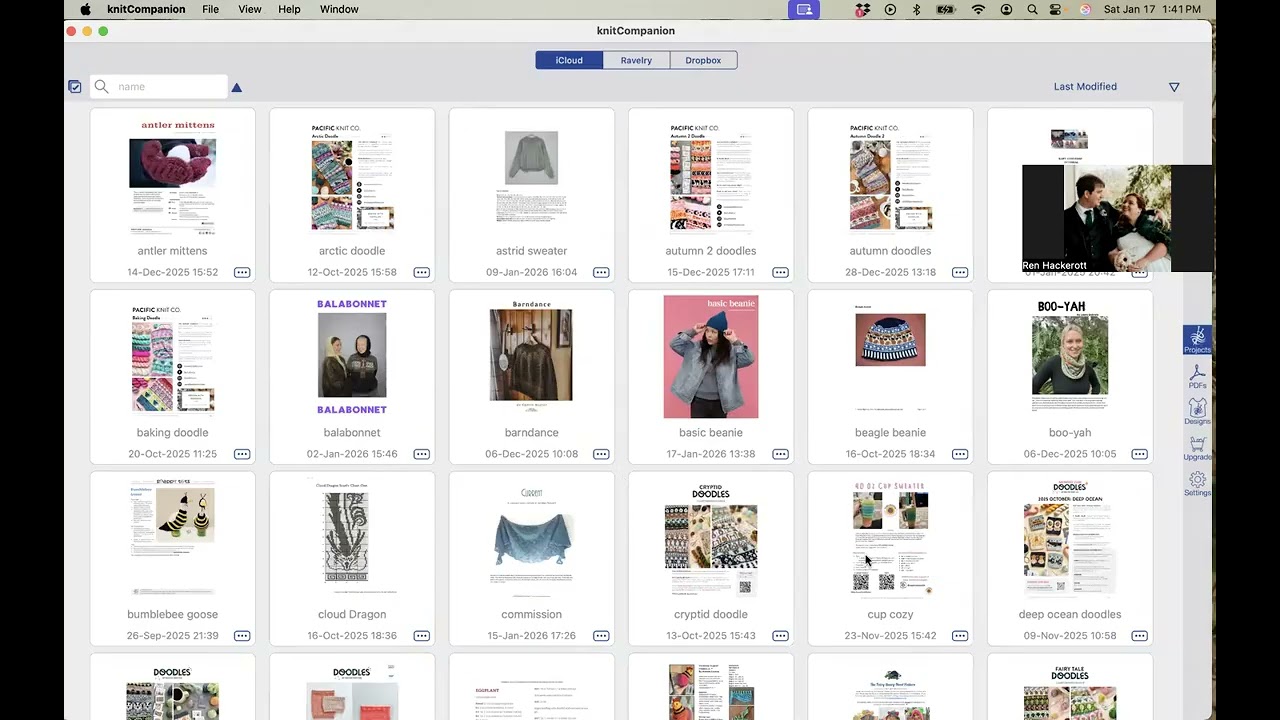Open the PDFs sidebar icon

[x=1197, y=376]
